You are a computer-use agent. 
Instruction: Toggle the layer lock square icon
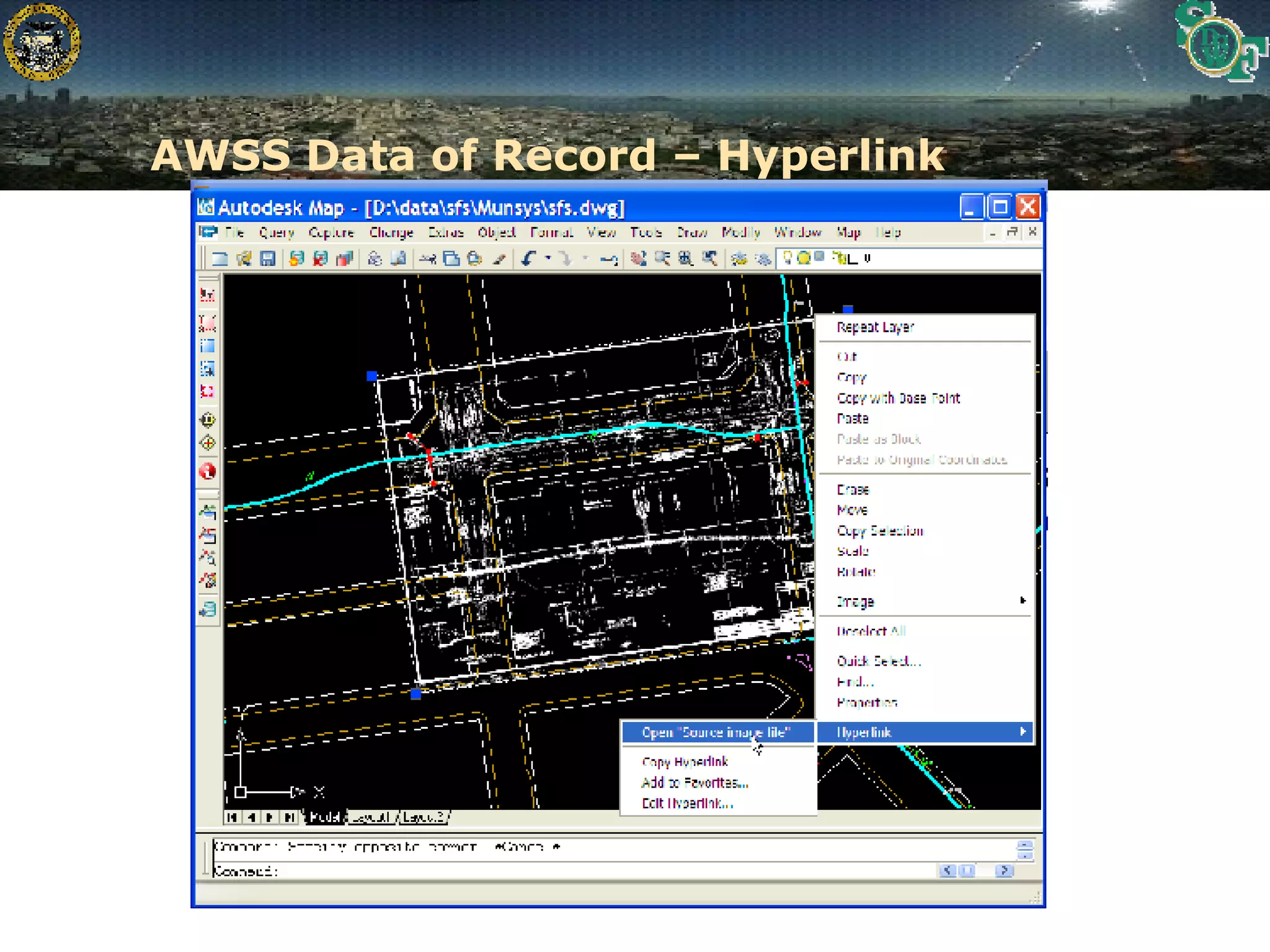pos(819,256)
